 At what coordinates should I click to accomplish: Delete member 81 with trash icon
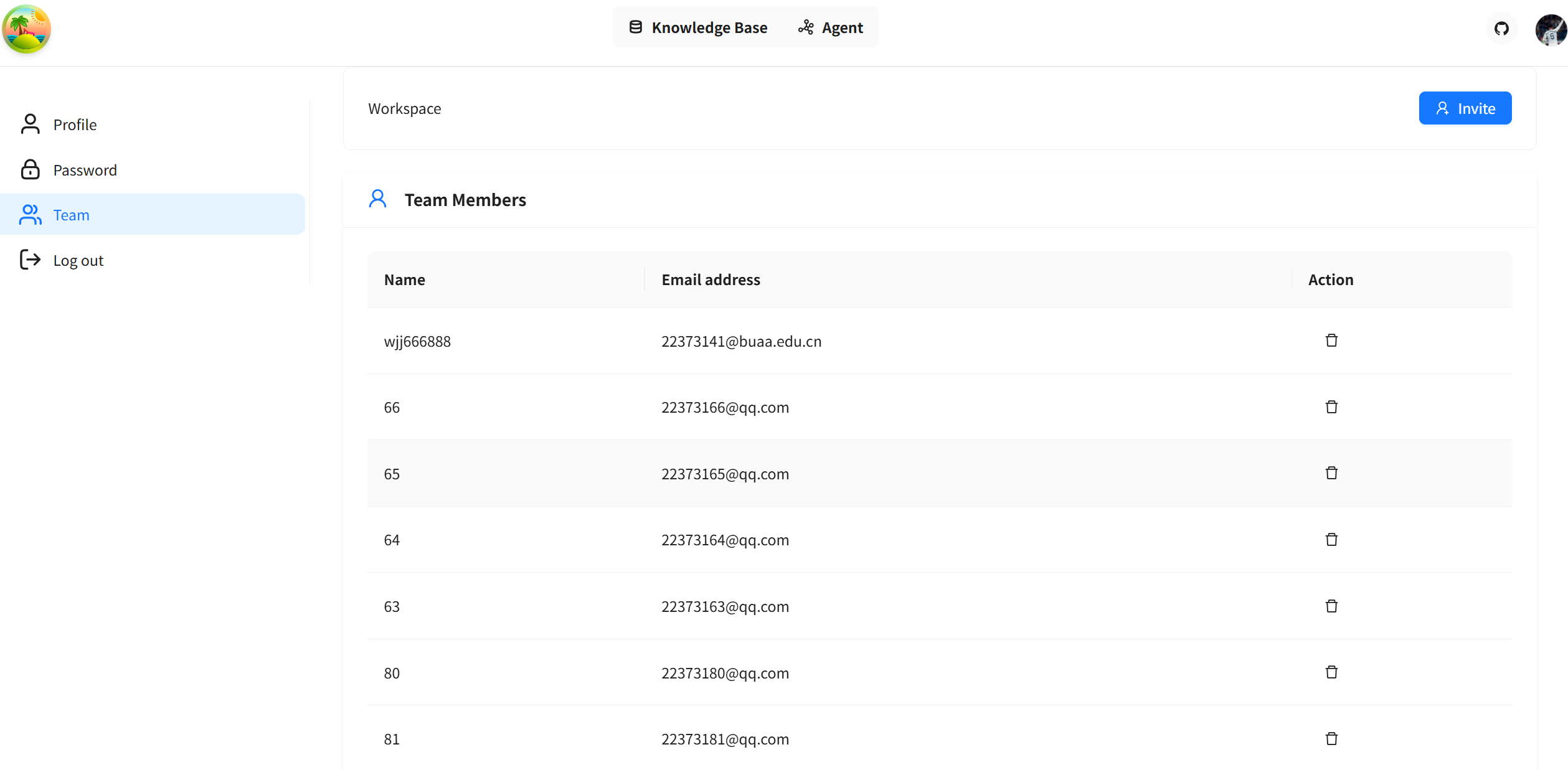coord(1331,739)
